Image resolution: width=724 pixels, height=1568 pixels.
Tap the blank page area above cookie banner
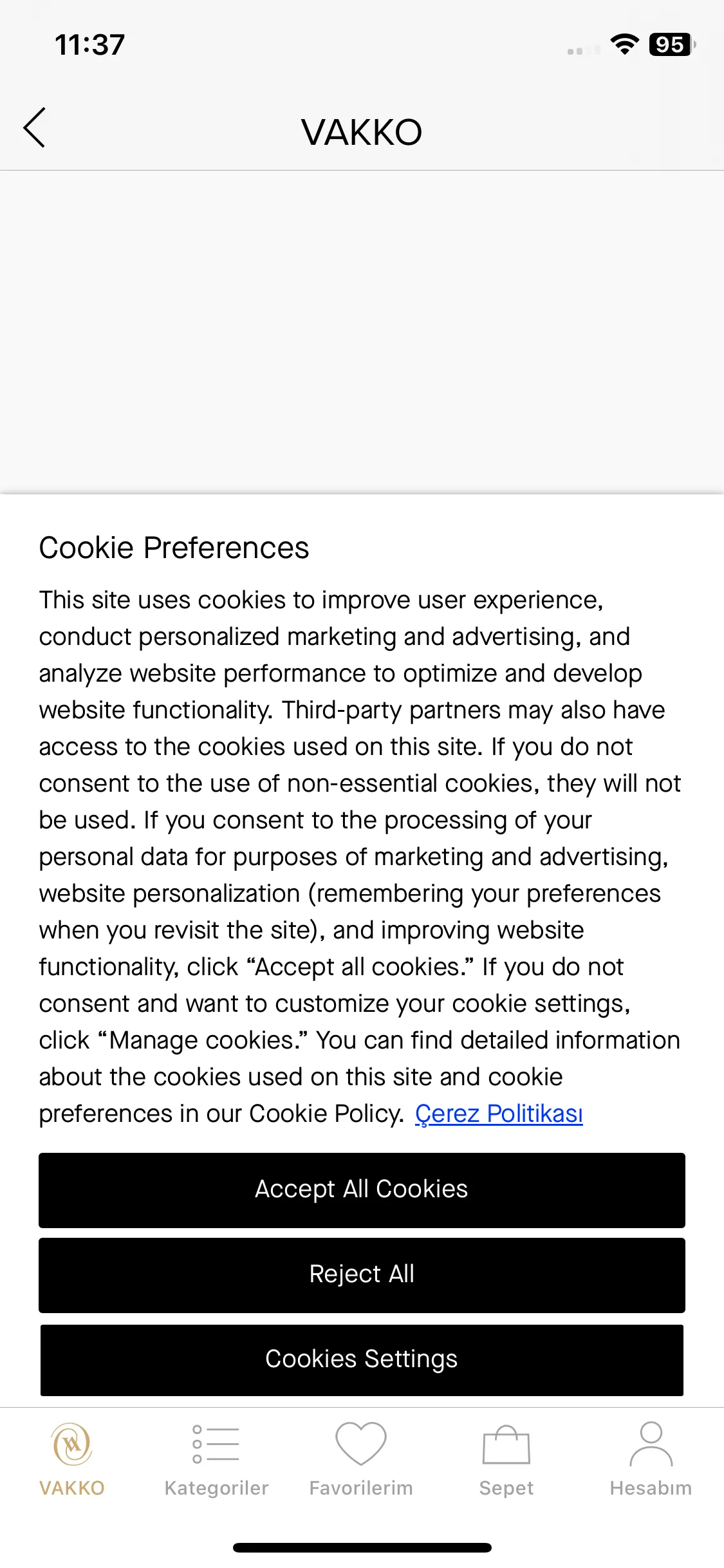(x=362, y=332)
